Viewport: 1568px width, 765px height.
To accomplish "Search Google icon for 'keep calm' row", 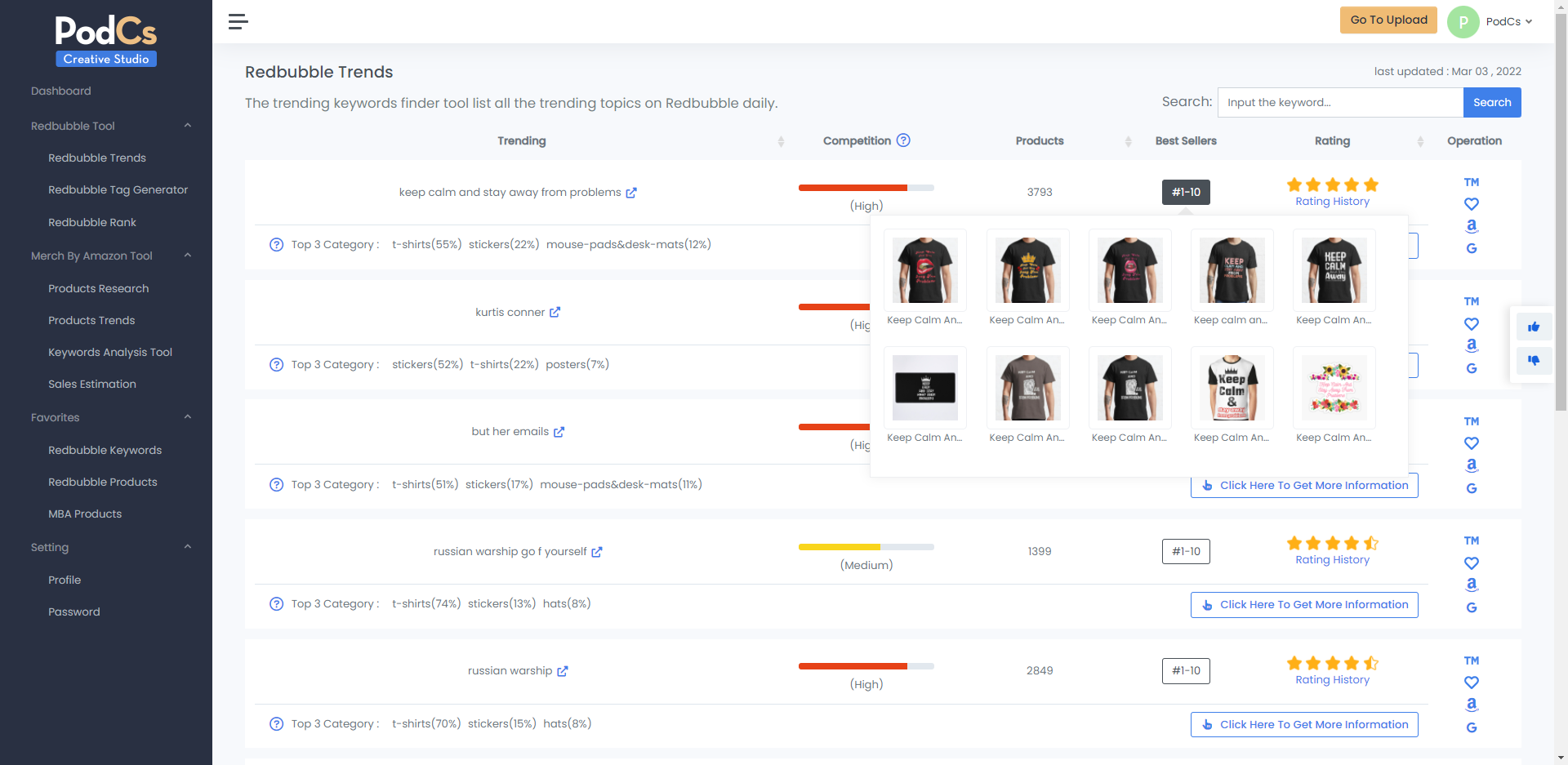I will coord(1472,248).
